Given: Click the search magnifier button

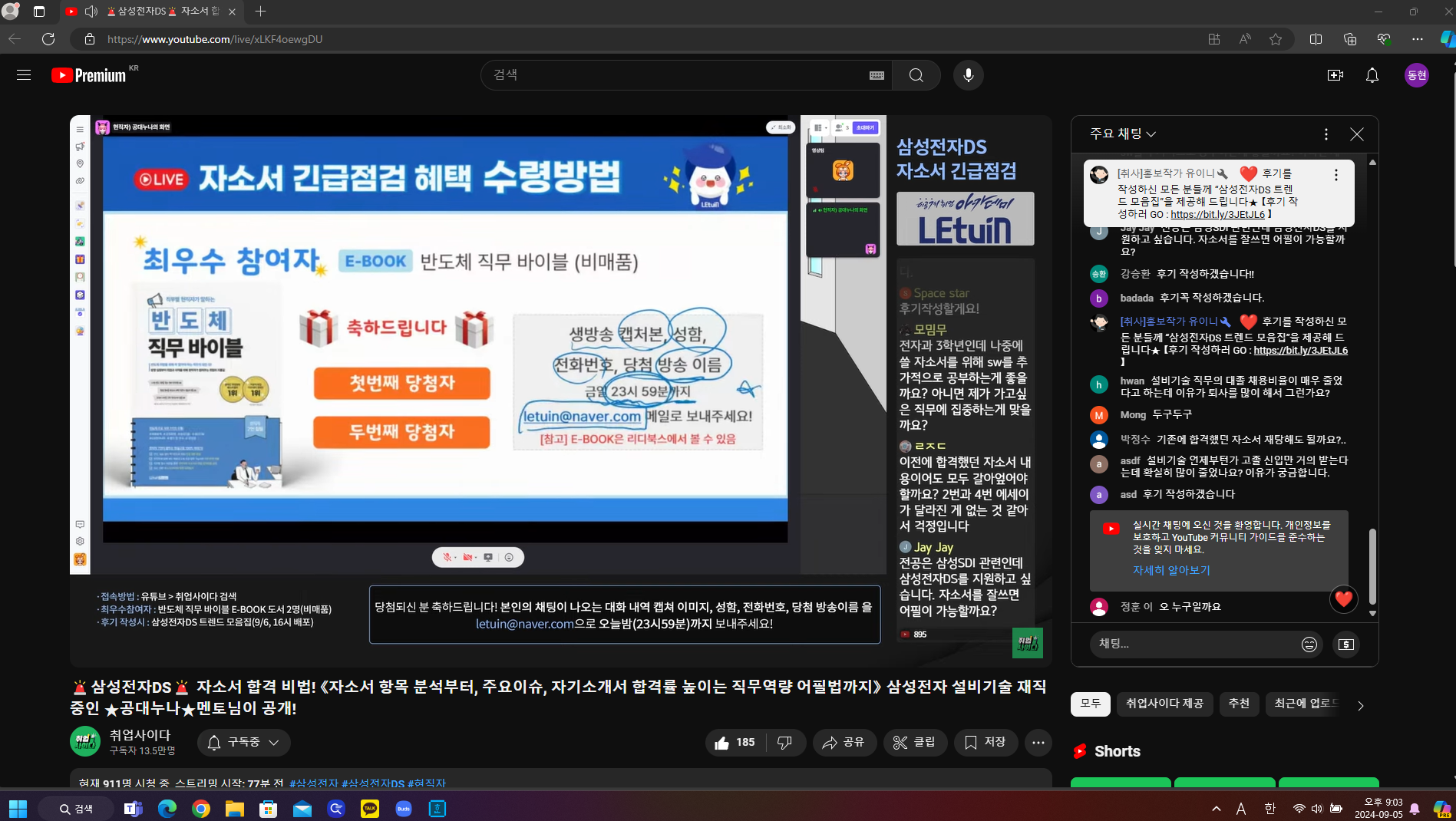Looking at the screenshot, I should [x=916, y=75].
